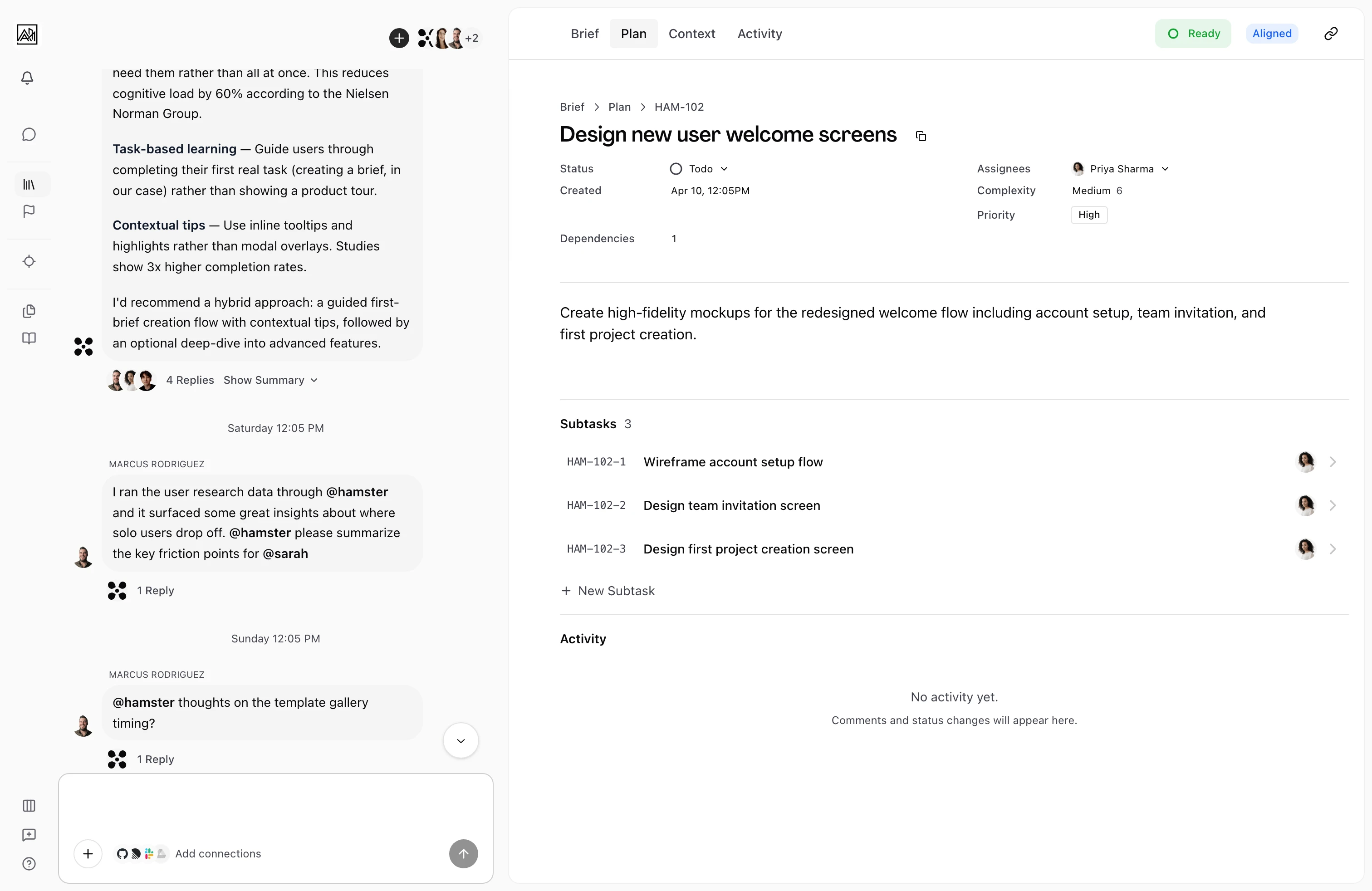Toggle the Ready status indicator
Viewport: 1372px width, 891px height.
click(x=1193, y=34)
